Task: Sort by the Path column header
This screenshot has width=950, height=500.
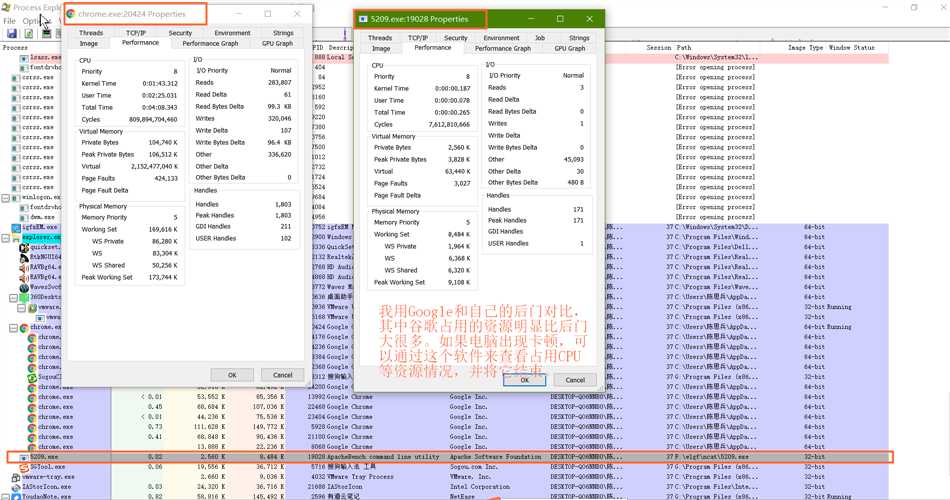Action: [683, 47]
